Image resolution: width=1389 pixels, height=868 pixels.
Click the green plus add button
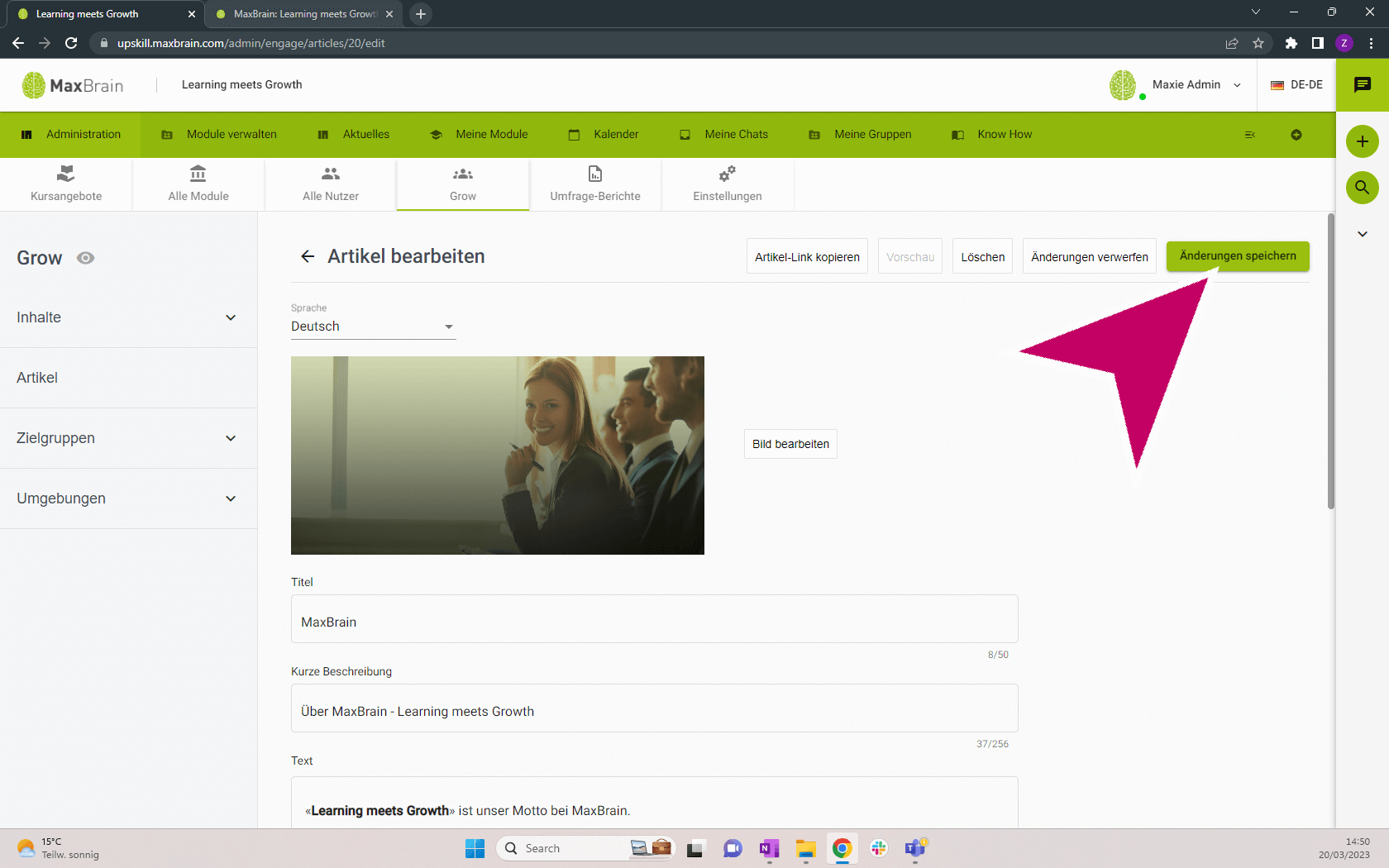(1363, 141)
